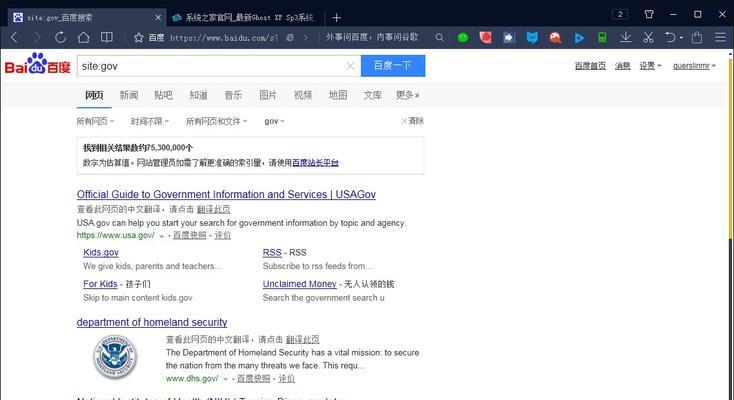Click the undo closed tab icon

tap(670, 37)
